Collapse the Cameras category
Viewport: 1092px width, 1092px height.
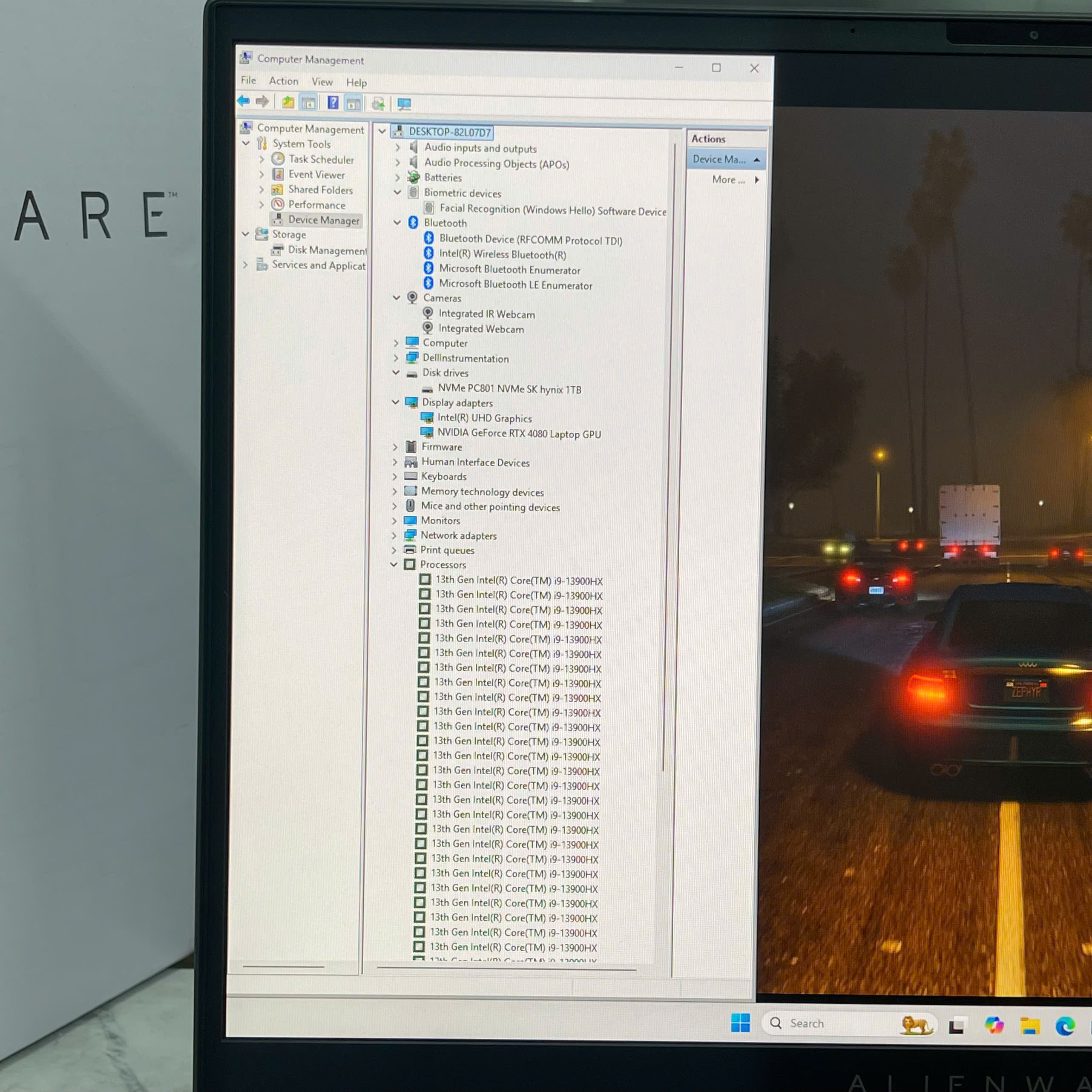click(397, 297)
